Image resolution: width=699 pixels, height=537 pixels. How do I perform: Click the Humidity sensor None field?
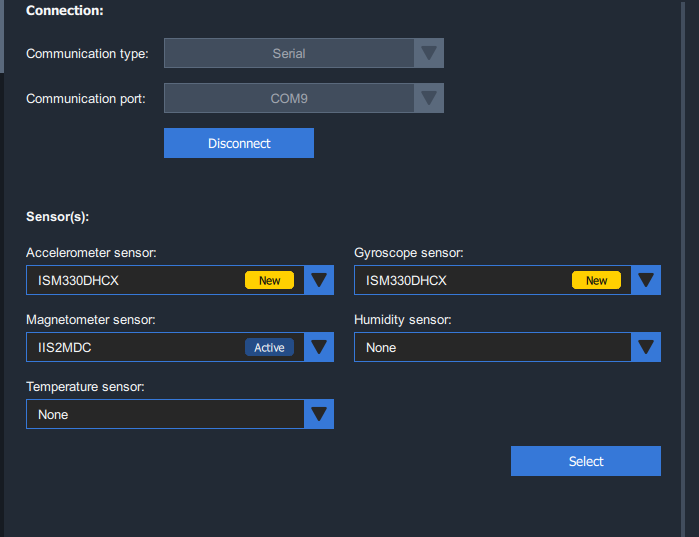pyautogui.click(x=492, y=347)
